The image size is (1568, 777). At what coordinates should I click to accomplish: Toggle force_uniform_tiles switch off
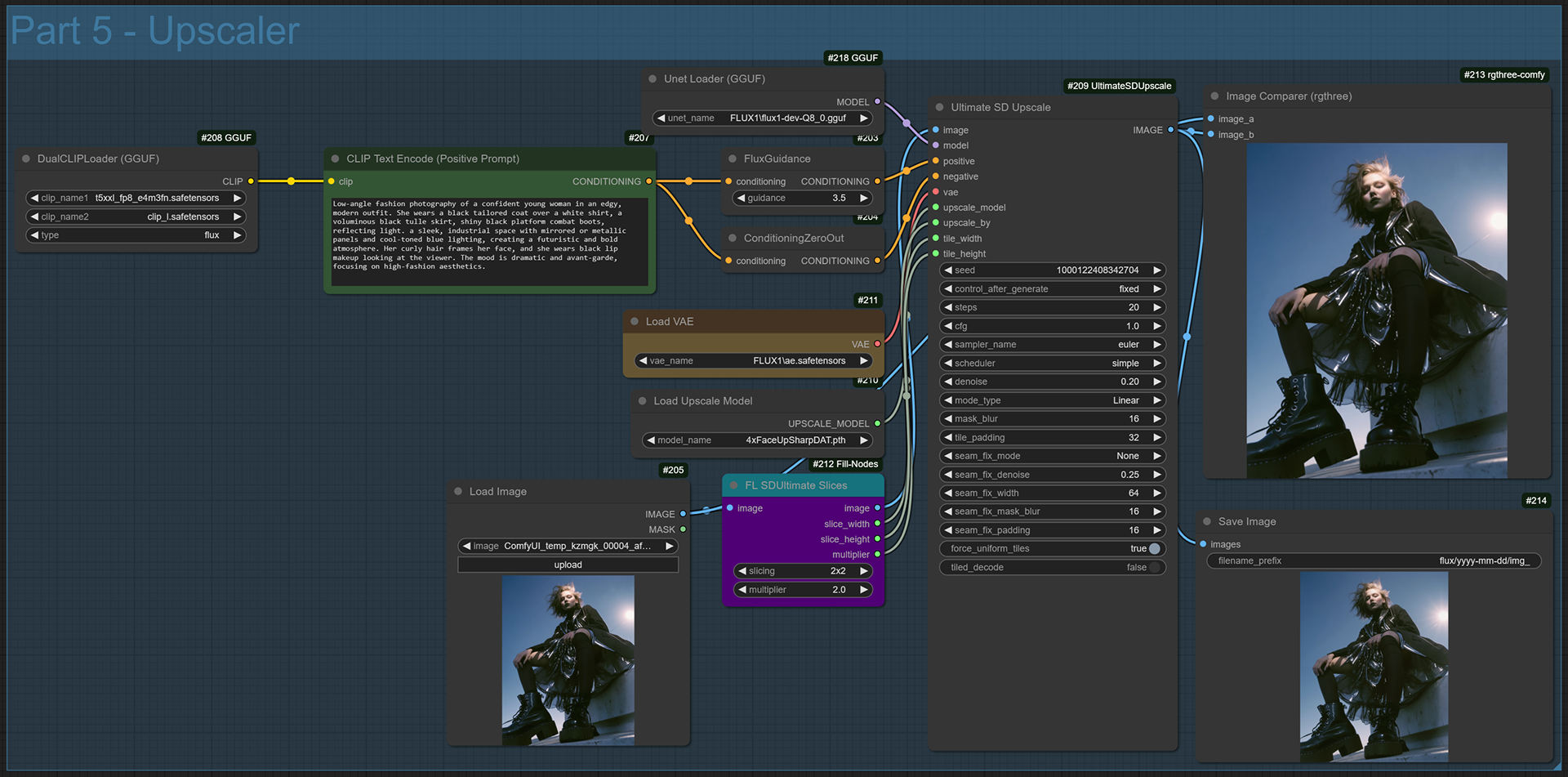coord(1154,549)
